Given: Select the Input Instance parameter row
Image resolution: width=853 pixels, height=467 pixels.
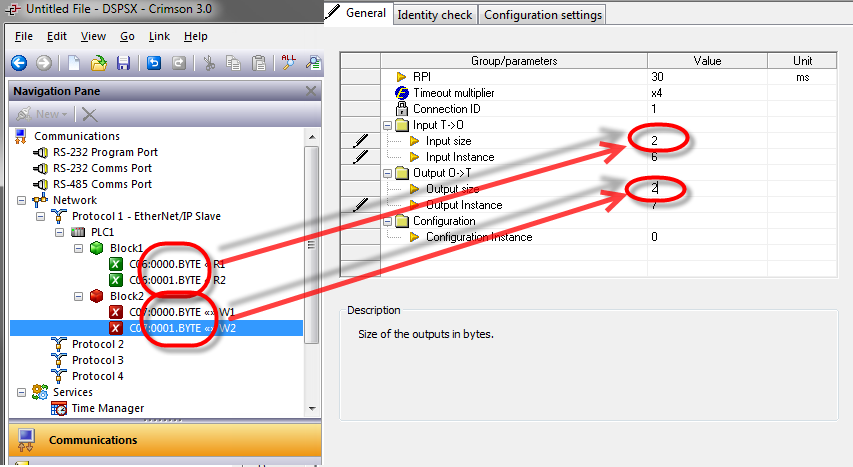Looking at the screenshot, I should 589,157.
